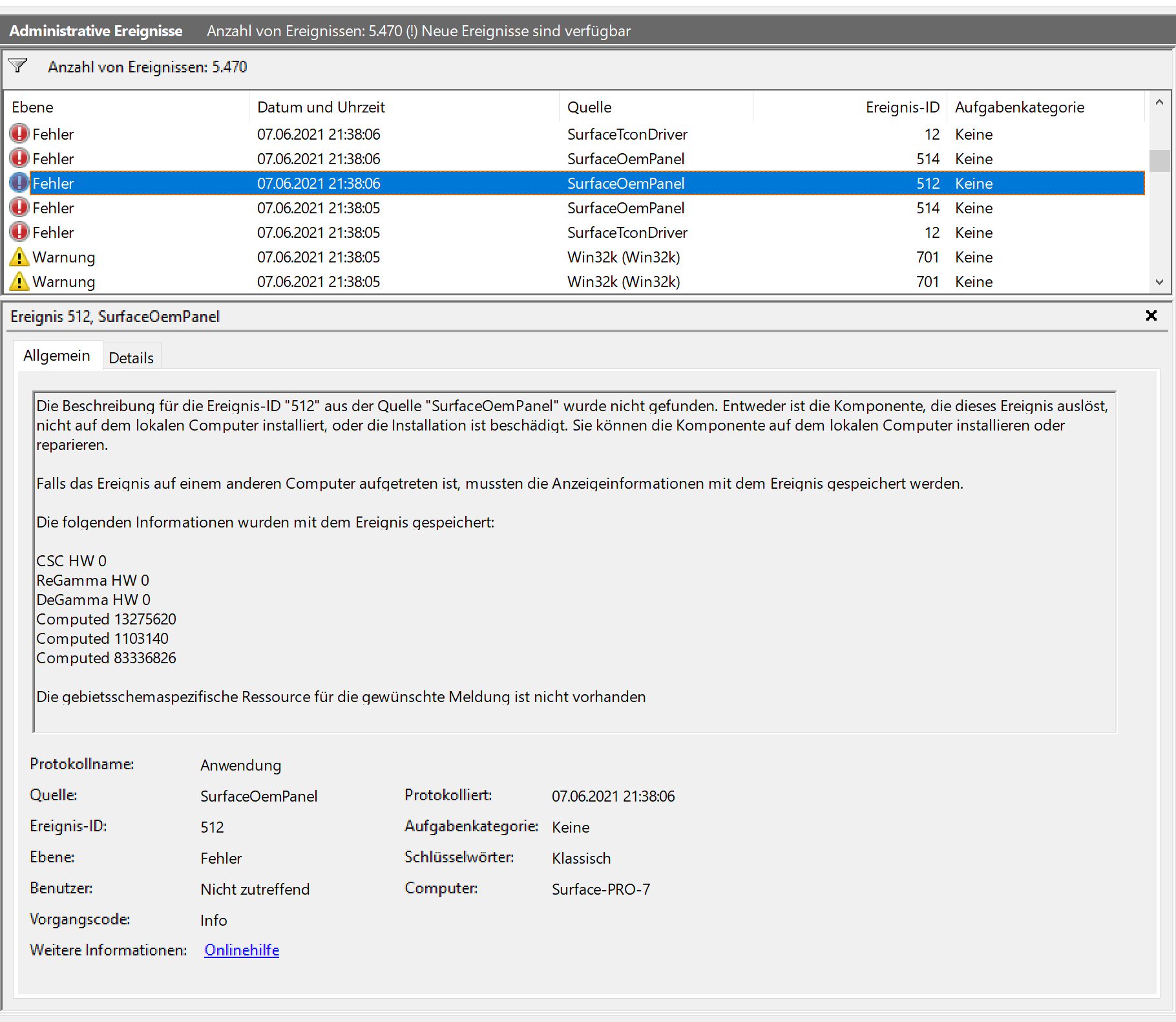Sort by Aufgabenkategorie column header
1176x1022 pixels.
1045,107
